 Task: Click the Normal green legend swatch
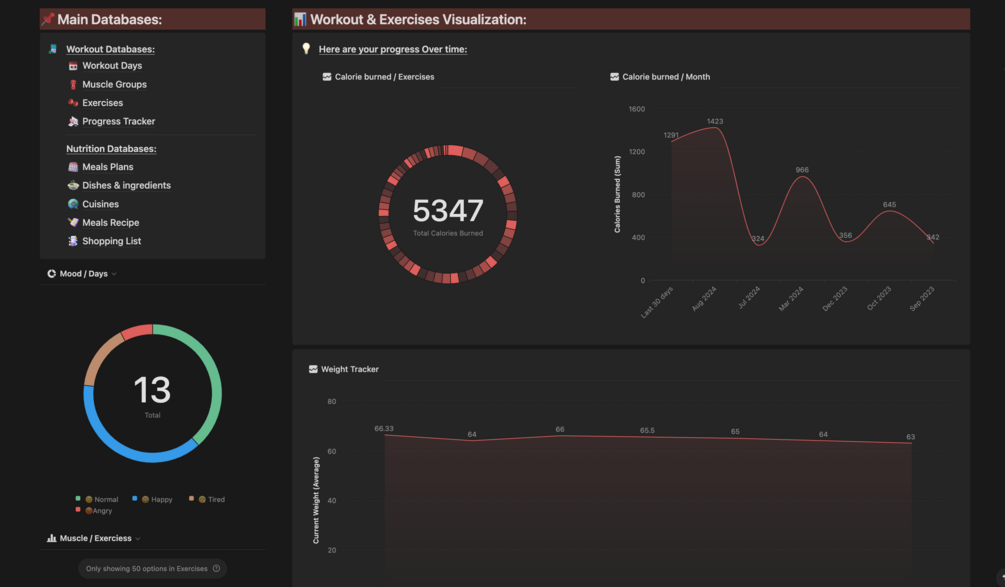(x=78, y=499)
